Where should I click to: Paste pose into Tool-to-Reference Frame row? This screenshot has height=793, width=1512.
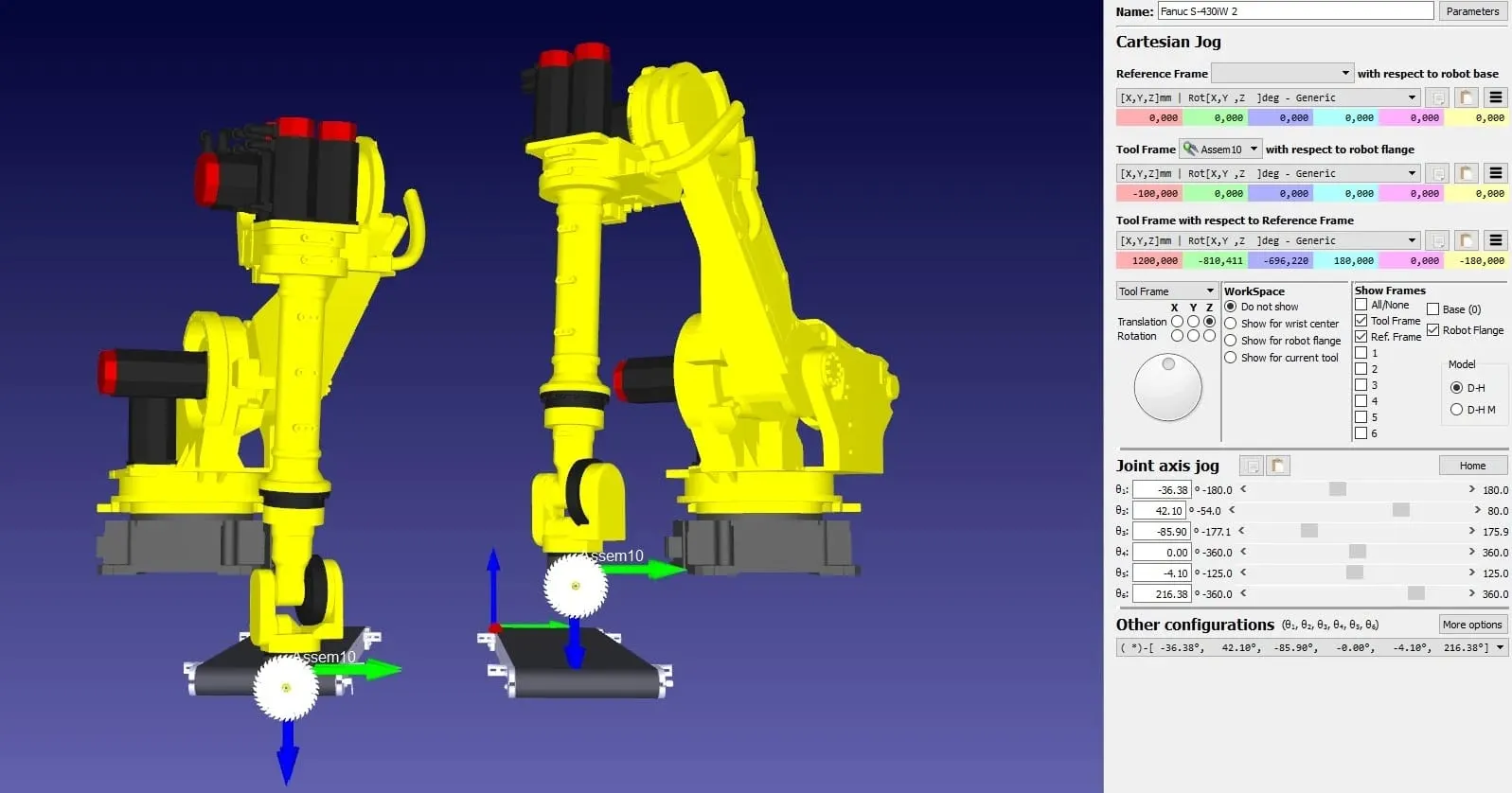[1467, 240]
